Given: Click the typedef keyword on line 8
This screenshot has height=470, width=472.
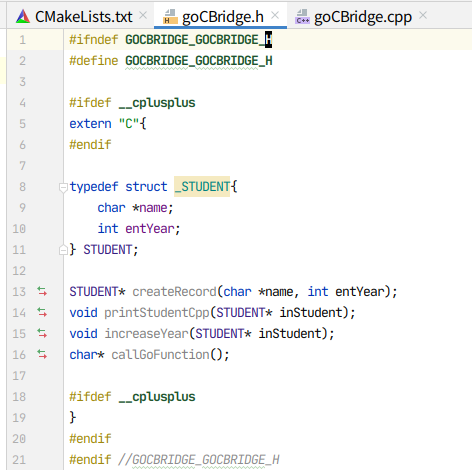Looking at the screenshot, I should click(94, 187).
